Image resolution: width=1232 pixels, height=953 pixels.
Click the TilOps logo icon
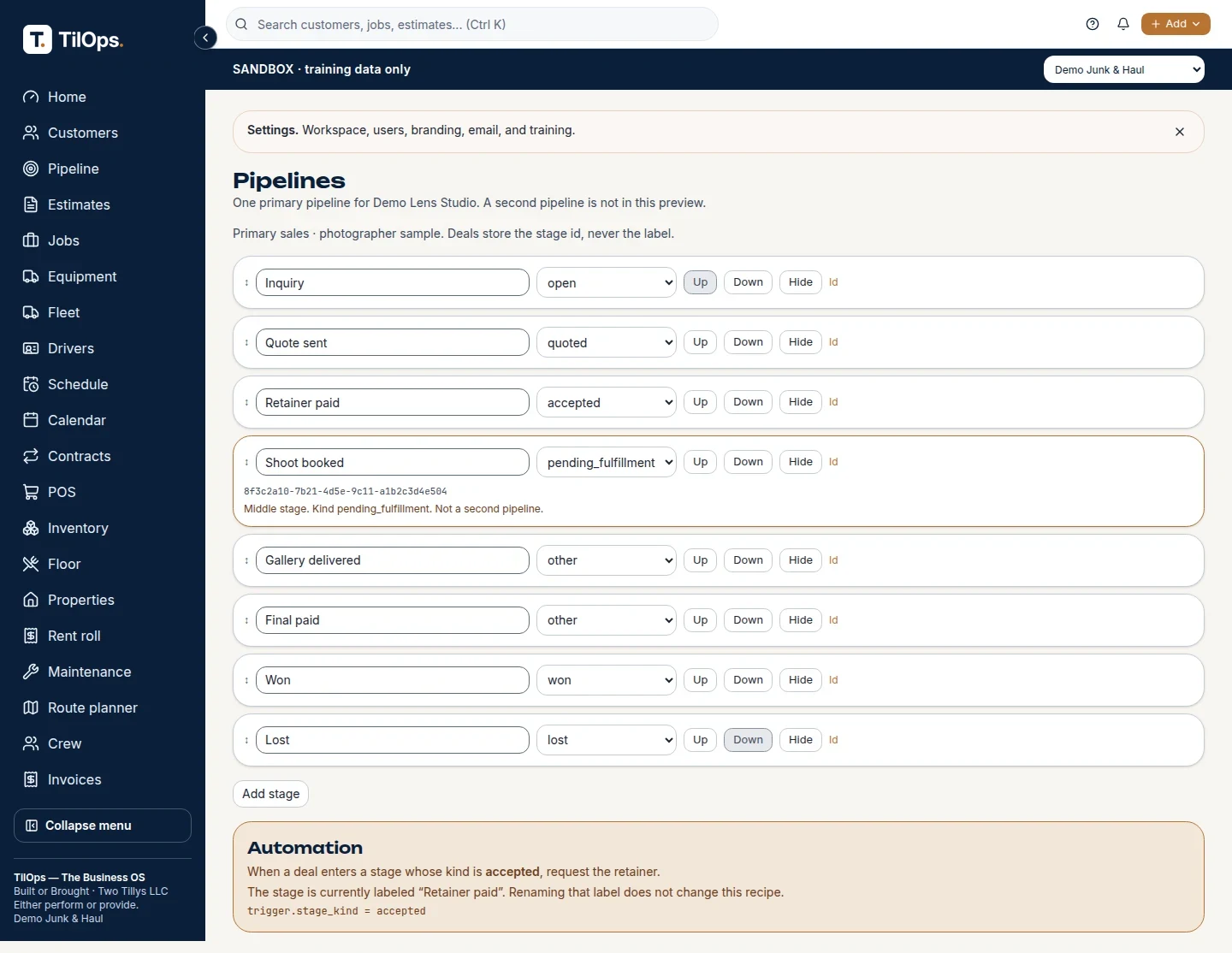point(38,39)
